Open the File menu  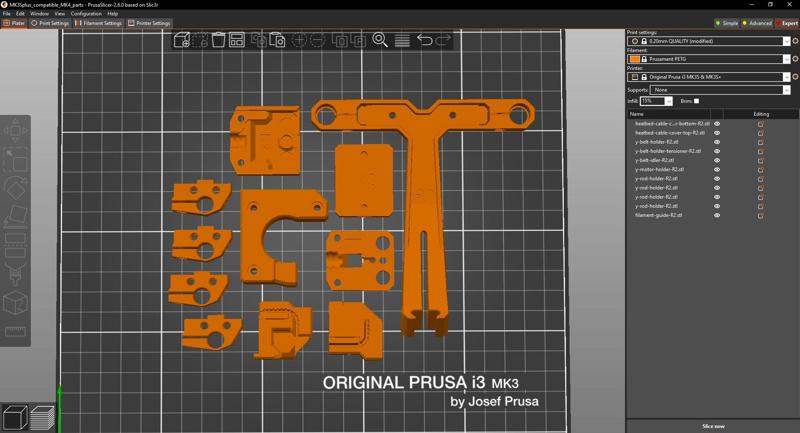7,14
